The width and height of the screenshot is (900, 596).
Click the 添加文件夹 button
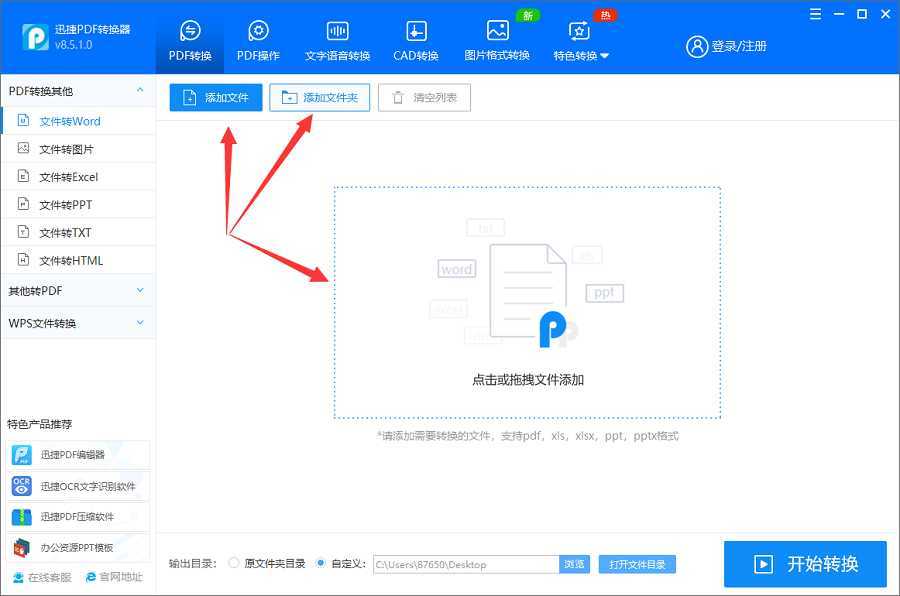(x=320, y=98)
